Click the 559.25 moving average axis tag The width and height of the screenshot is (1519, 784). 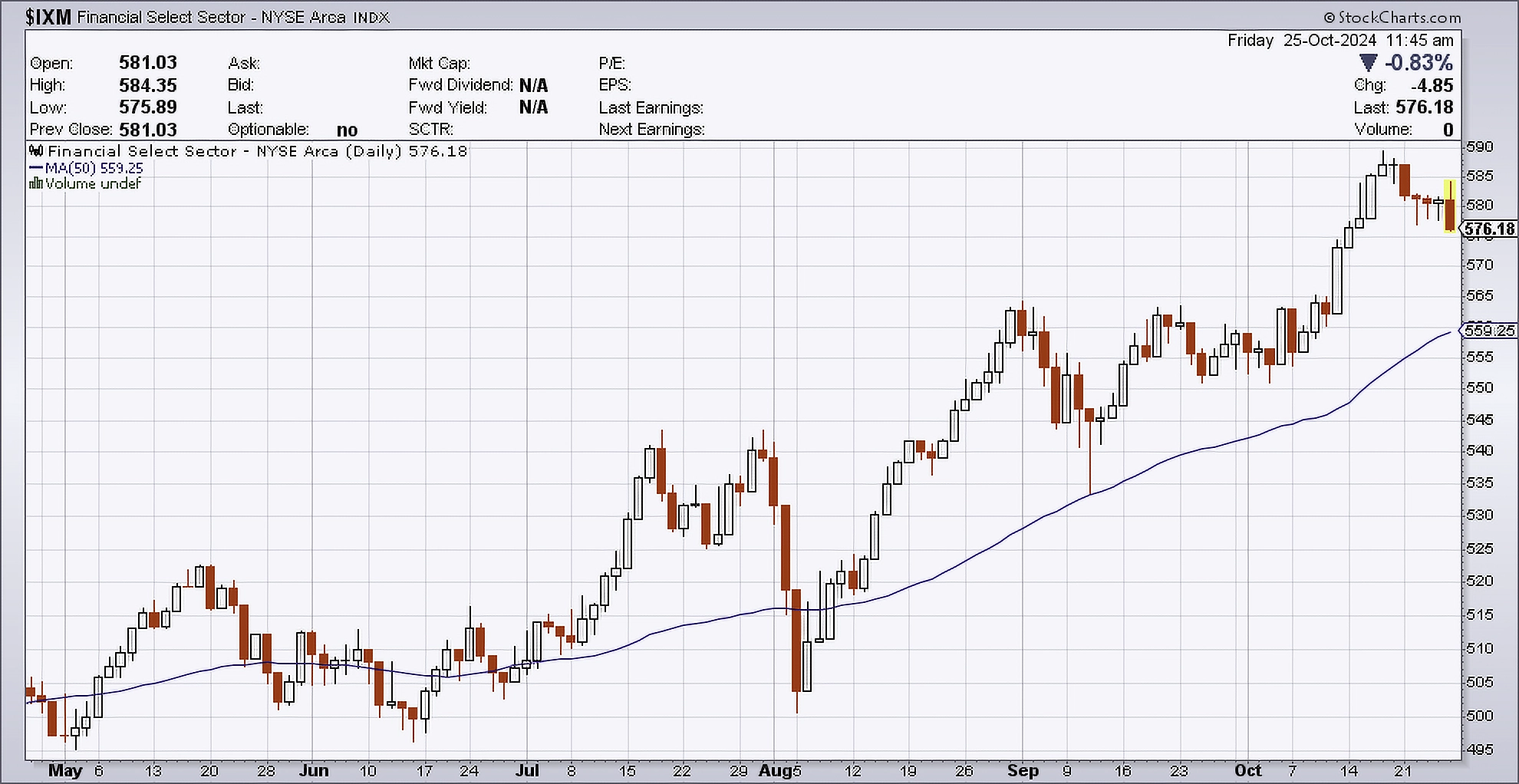coord(1489,330)
